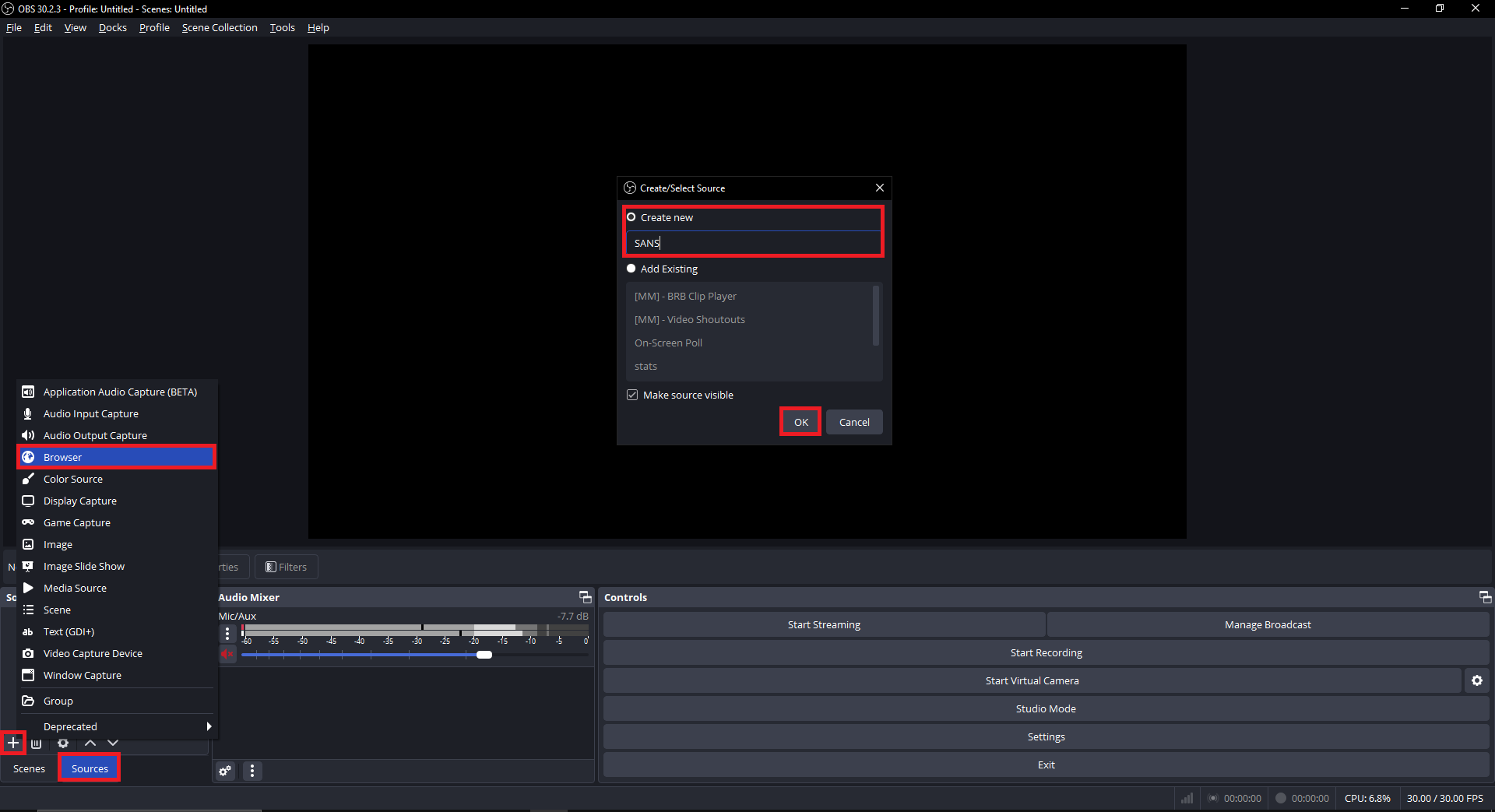Move the selected source down

click(x=112, y=743)
